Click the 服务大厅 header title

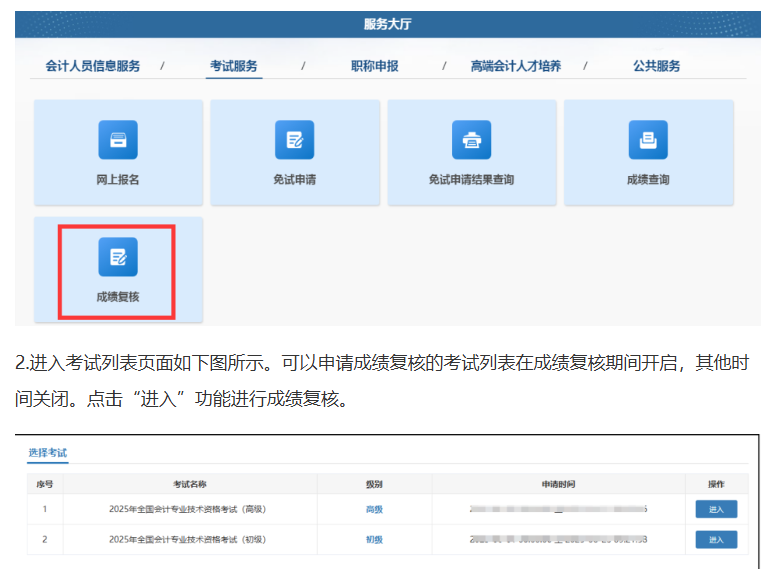[387, 24]
